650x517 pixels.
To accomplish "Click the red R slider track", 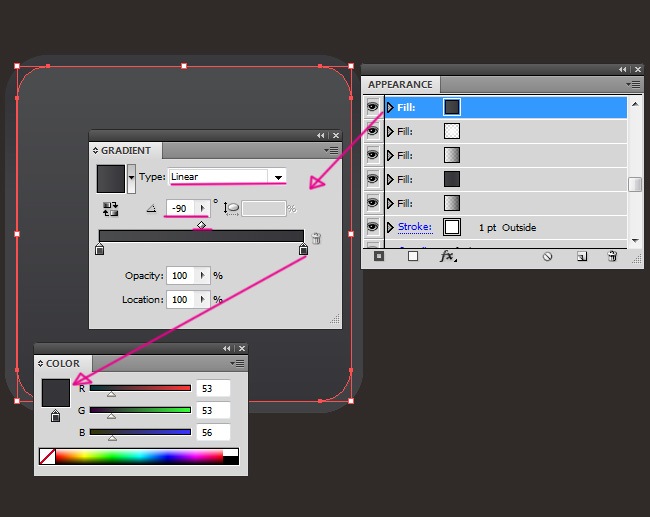I will pyautogui.click(x=140, y=388).
